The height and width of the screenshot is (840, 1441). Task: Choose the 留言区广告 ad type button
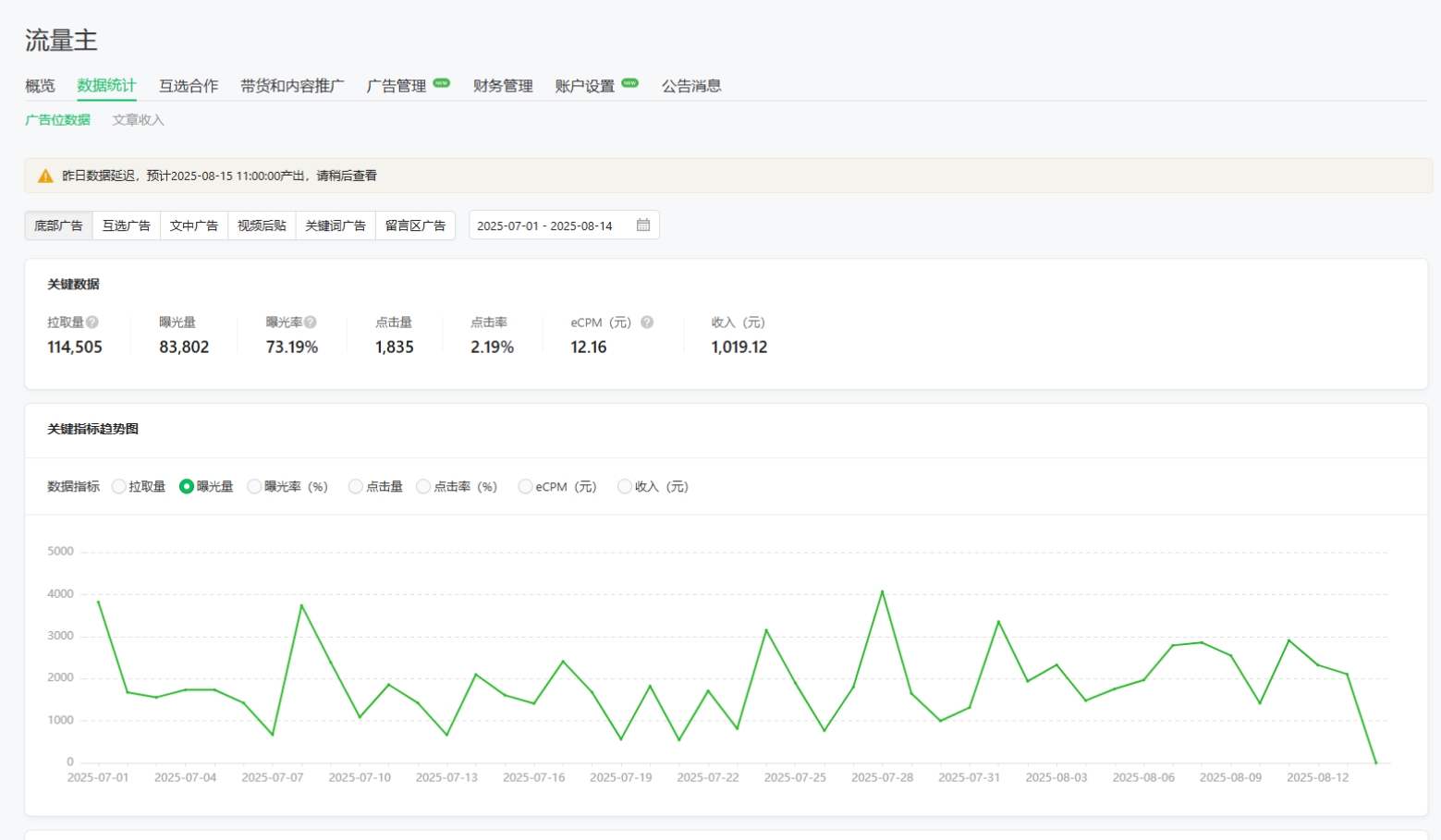tap(415, 225)
